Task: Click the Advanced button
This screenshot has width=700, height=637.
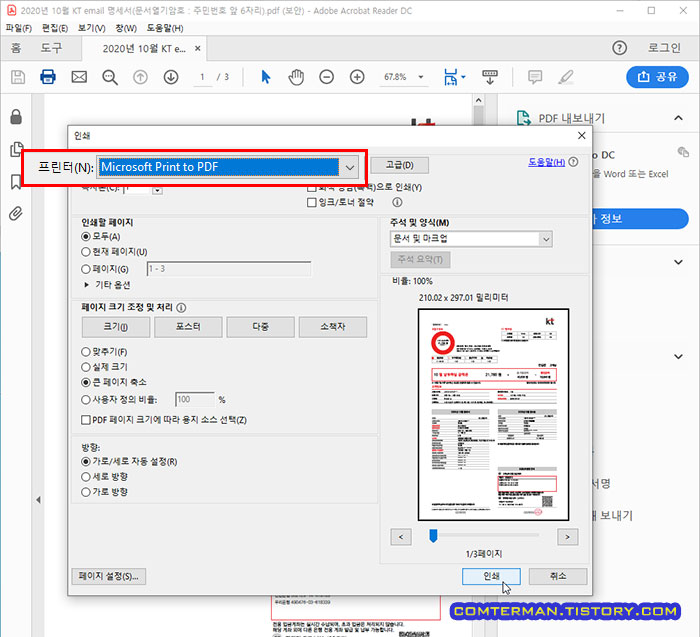Action: pos(400,165)
